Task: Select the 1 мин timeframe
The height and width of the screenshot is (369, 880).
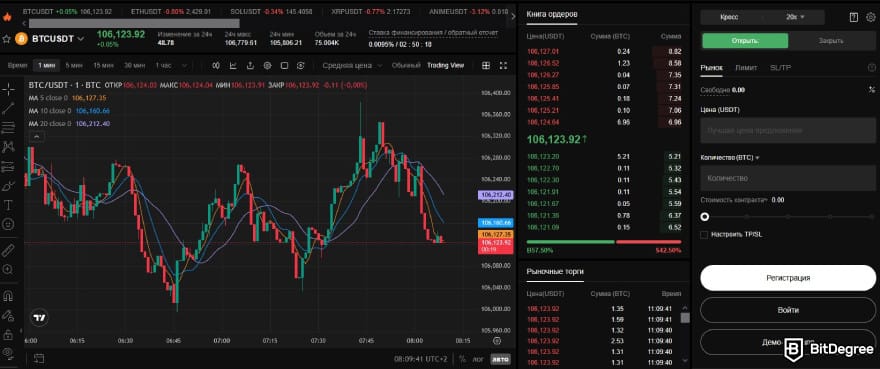Action: 47,66
